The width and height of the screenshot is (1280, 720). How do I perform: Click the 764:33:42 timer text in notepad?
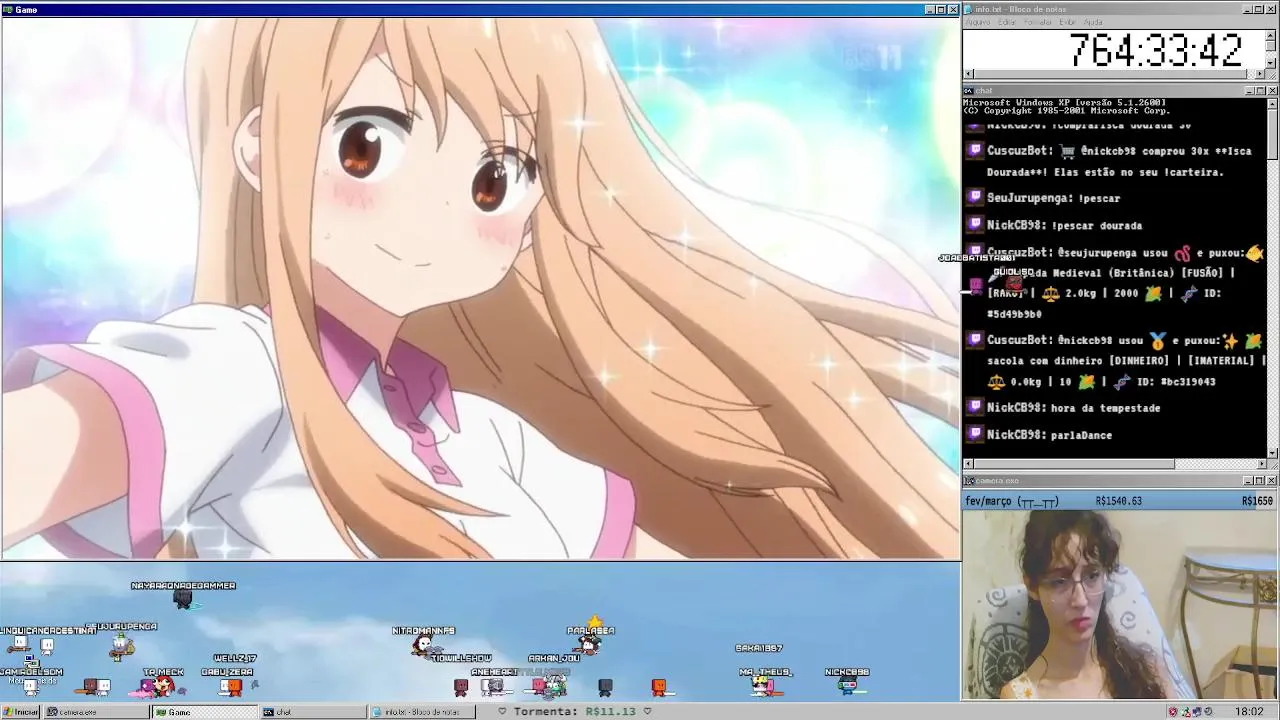pos(1156,50)
